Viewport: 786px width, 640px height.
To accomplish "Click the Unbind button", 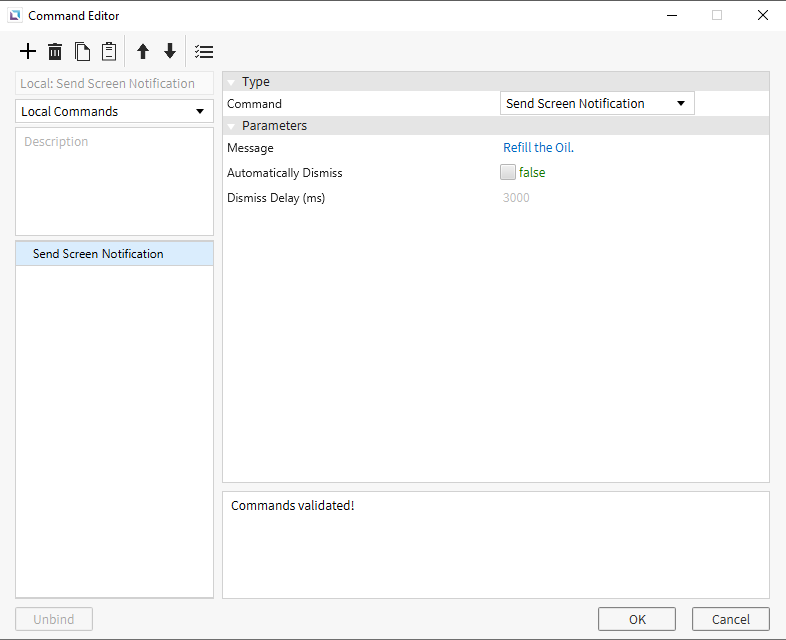I will tap(54, 619).
